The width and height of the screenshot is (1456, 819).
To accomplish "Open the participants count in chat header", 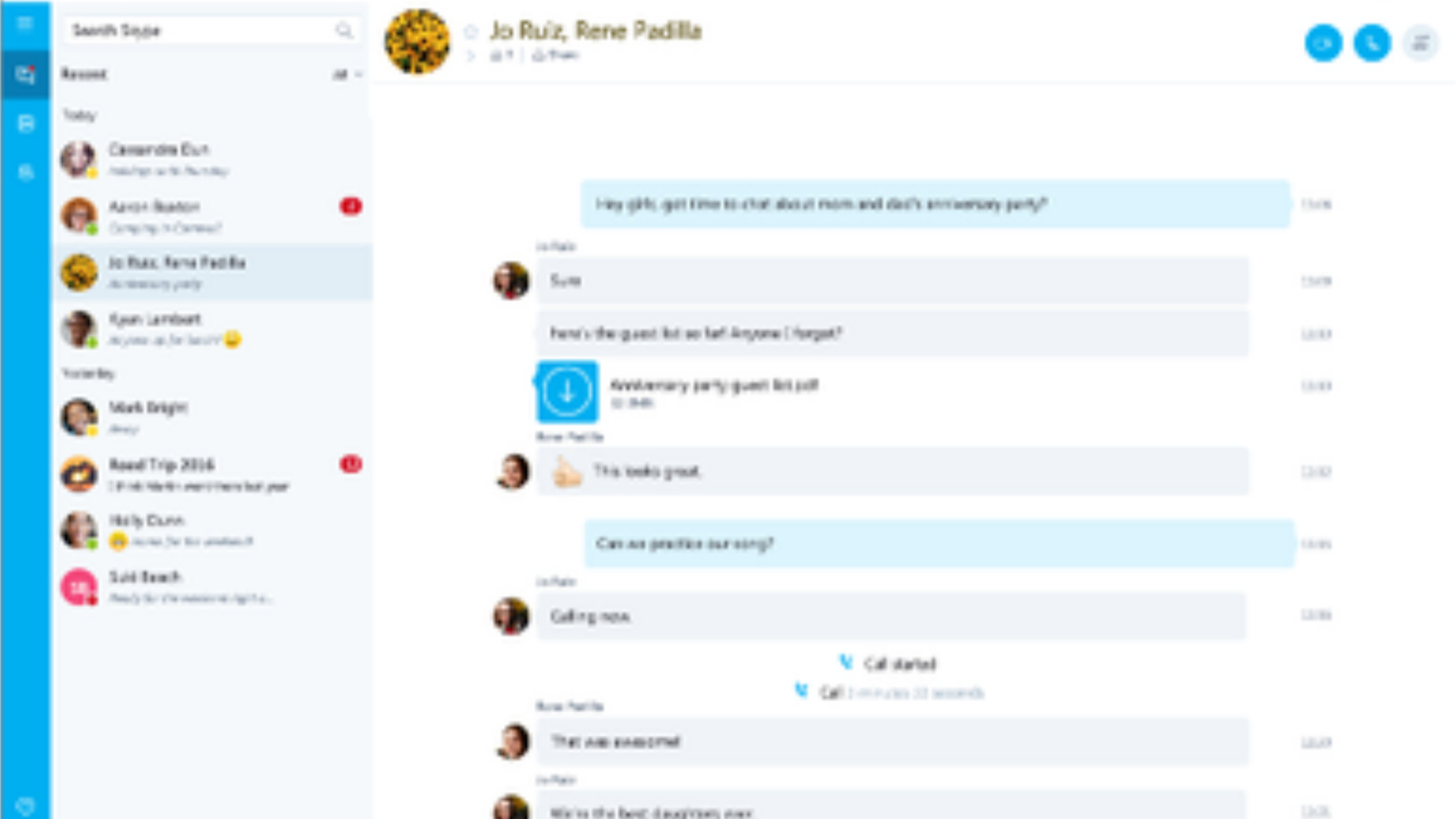I will coord(502,55).
